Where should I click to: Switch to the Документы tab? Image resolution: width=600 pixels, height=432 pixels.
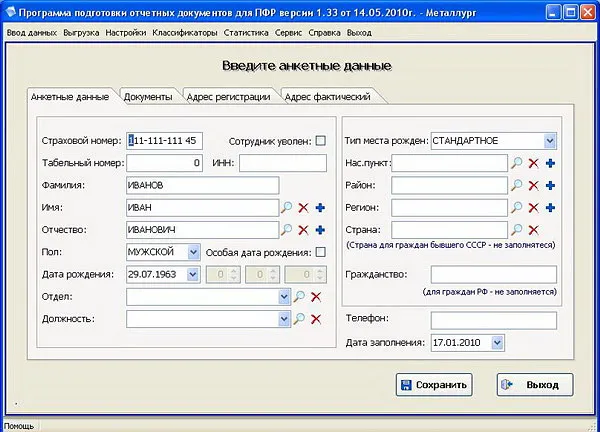pos(148,97)
